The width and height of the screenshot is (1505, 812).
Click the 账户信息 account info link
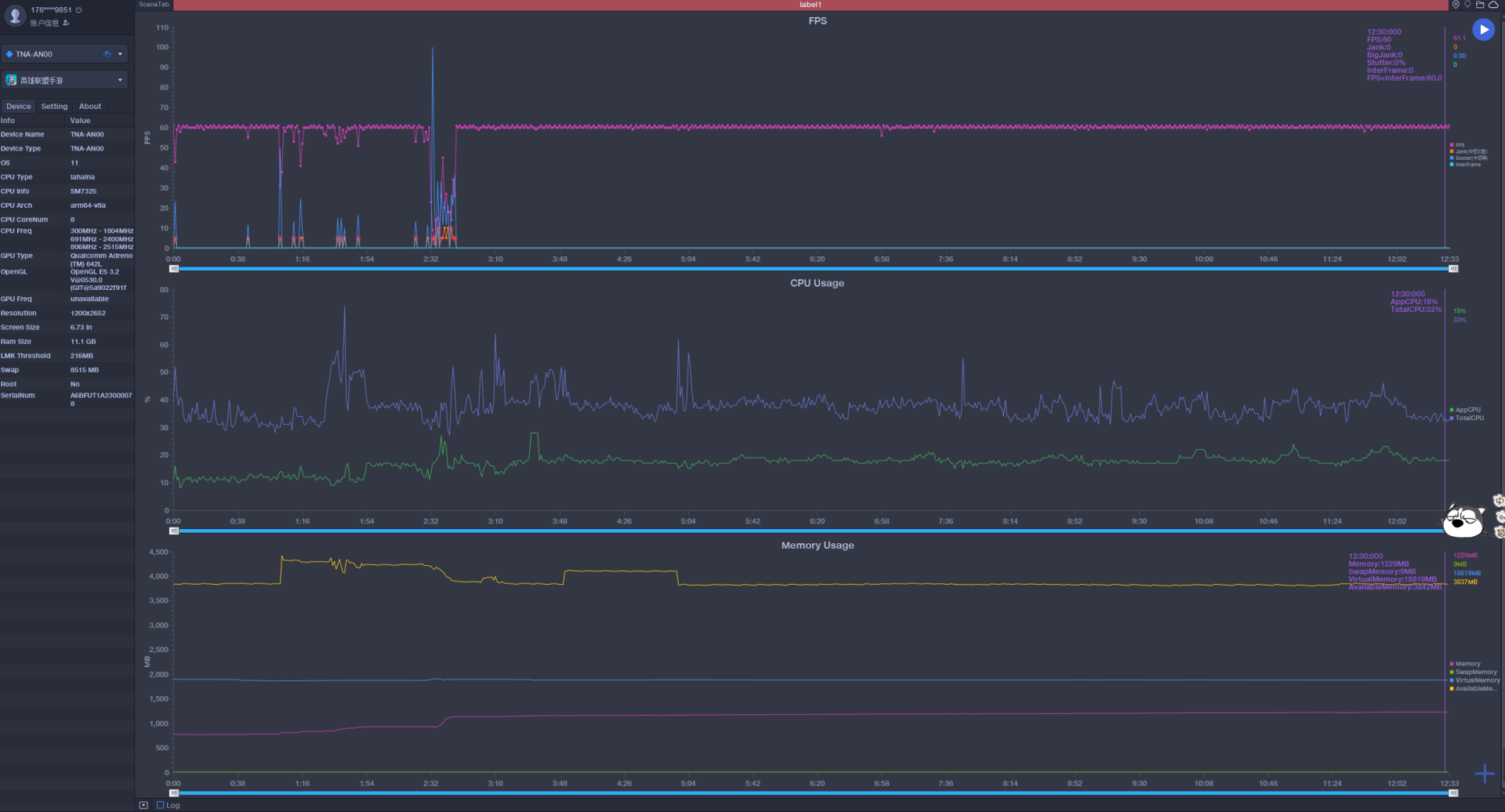45,23
